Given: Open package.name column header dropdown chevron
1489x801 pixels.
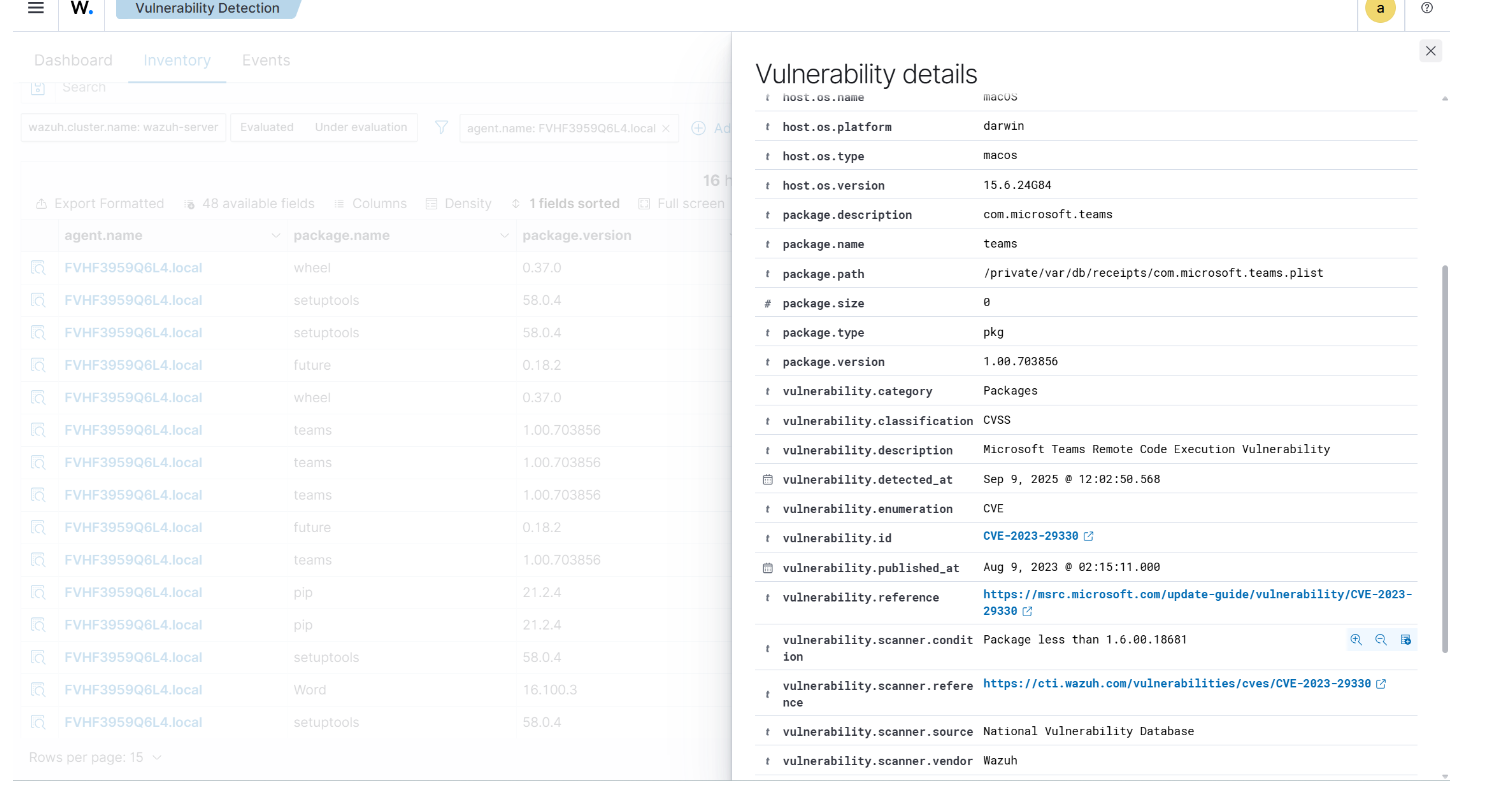Looking at the screenshot, I should 505,236.
